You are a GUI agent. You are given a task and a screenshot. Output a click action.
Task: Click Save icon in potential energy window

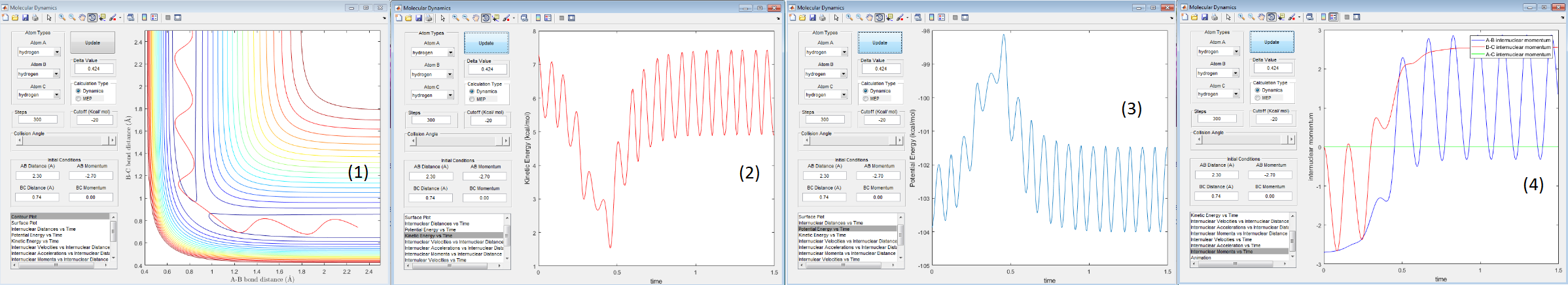pyautogui.click(x=812, y=18)
